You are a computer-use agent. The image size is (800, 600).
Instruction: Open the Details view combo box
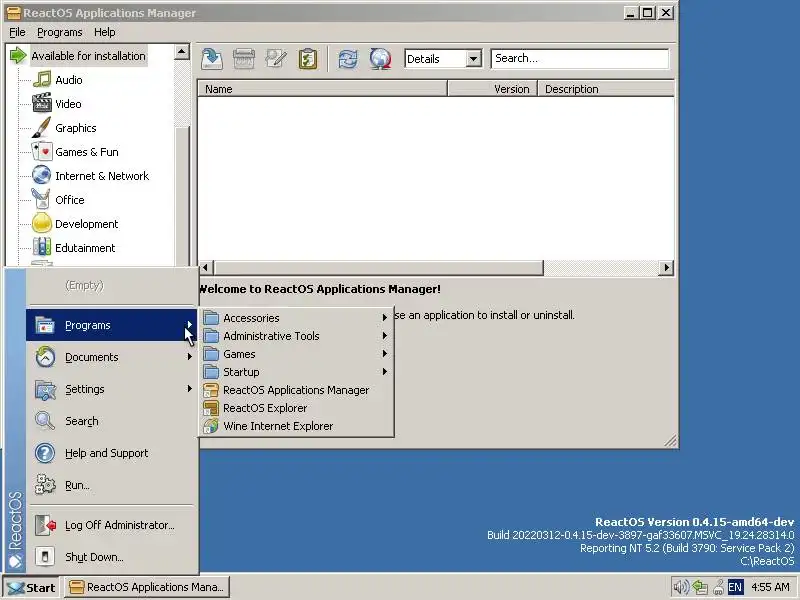coord(443,59)
